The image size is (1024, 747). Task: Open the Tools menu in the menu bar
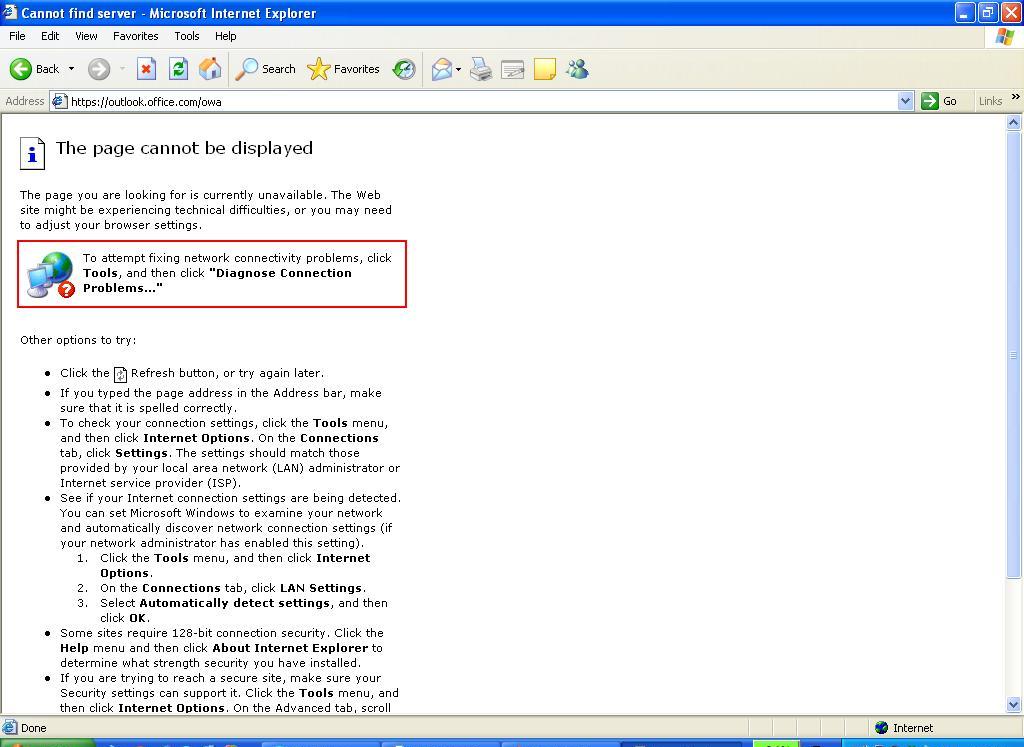[x=187, y=36]
